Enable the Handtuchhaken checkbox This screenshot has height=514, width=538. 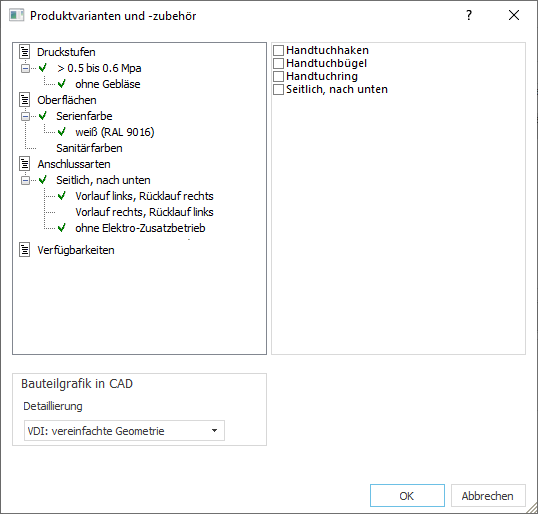[x=278, y=50]
